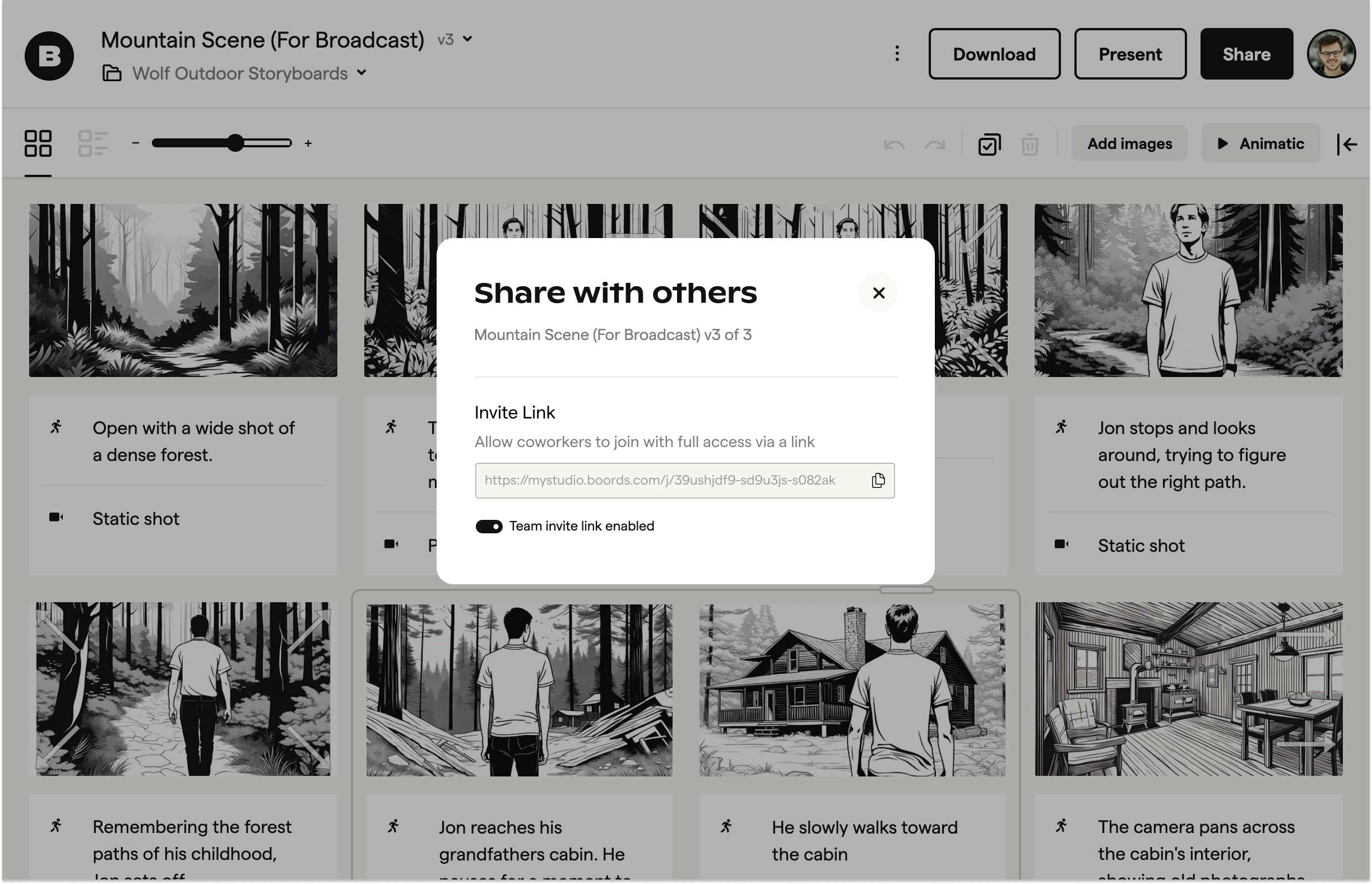
Task: Open the user avatar profile menu
Action: (1331, 54)
